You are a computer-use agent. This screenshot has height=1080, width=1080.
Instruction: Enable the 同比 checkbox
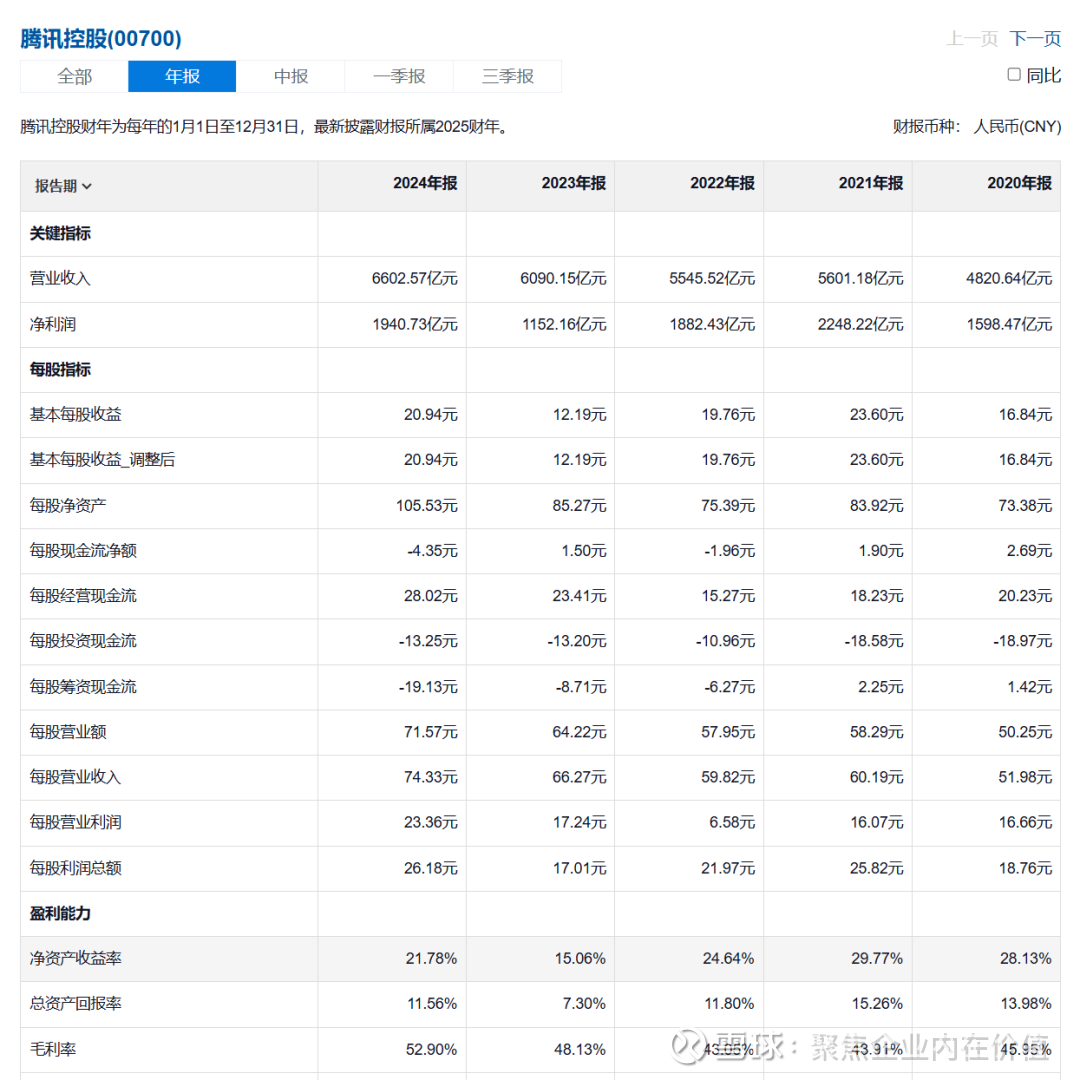pos(1014,74)
